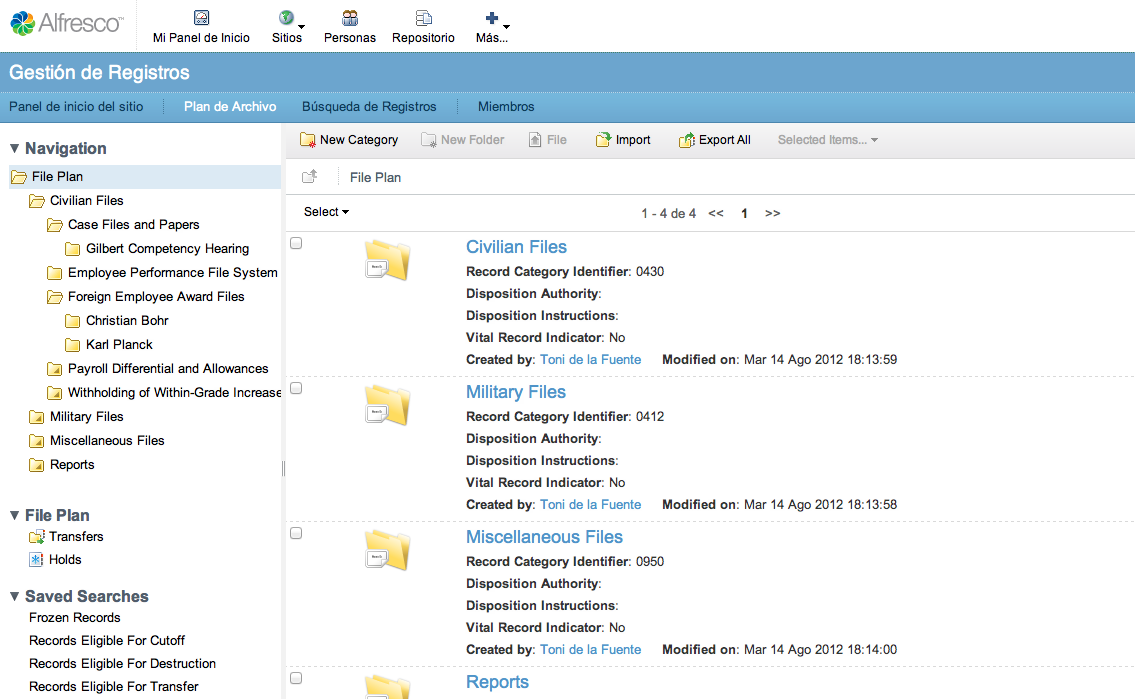The height and width of the screenshot is (699, 1135).
Task: Select Civilian Files in navigation tree
Action: coord(87,200)
